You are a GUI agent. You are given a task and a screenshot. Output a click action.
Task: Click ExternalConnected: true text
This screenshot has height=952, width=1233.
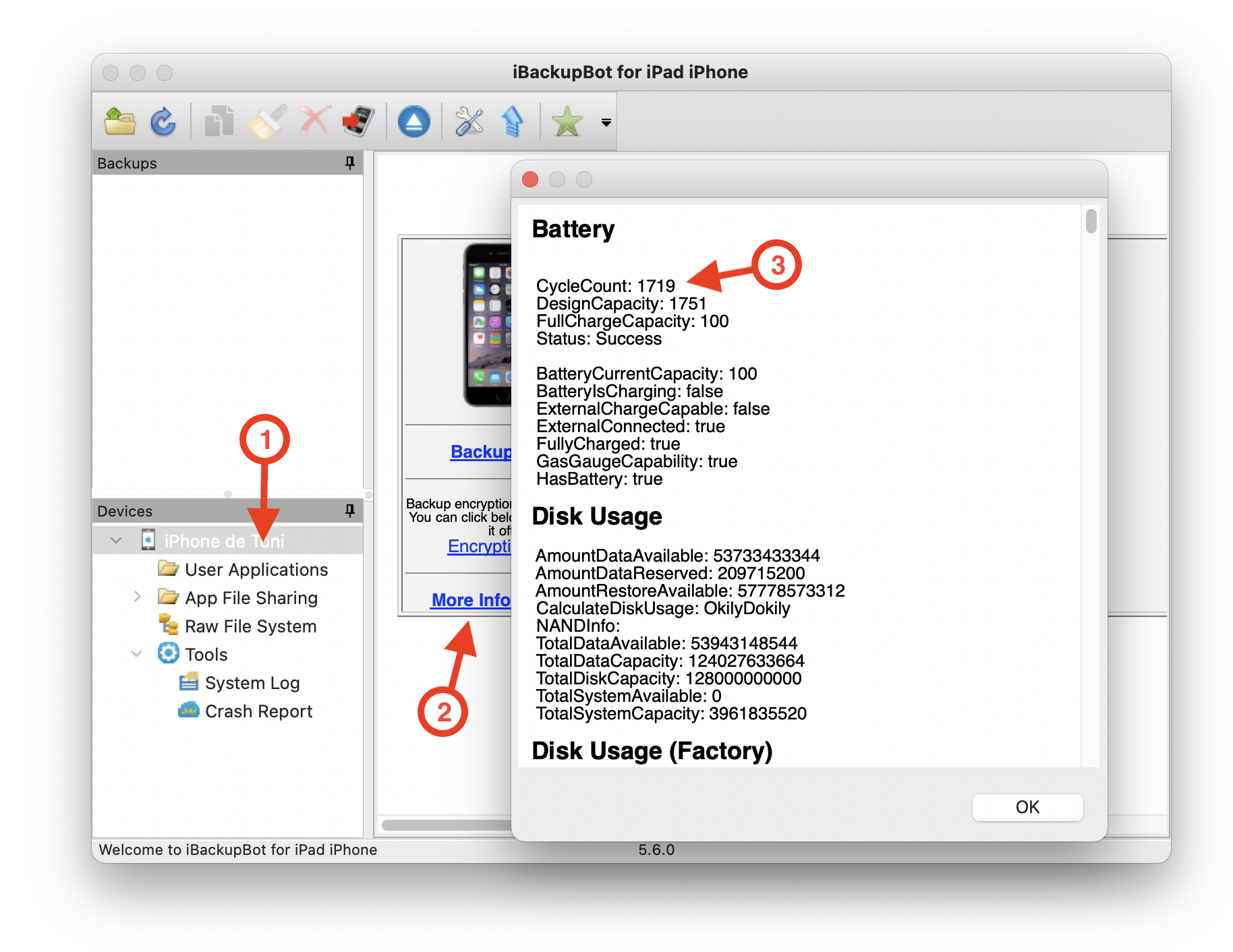coord(630,426)
